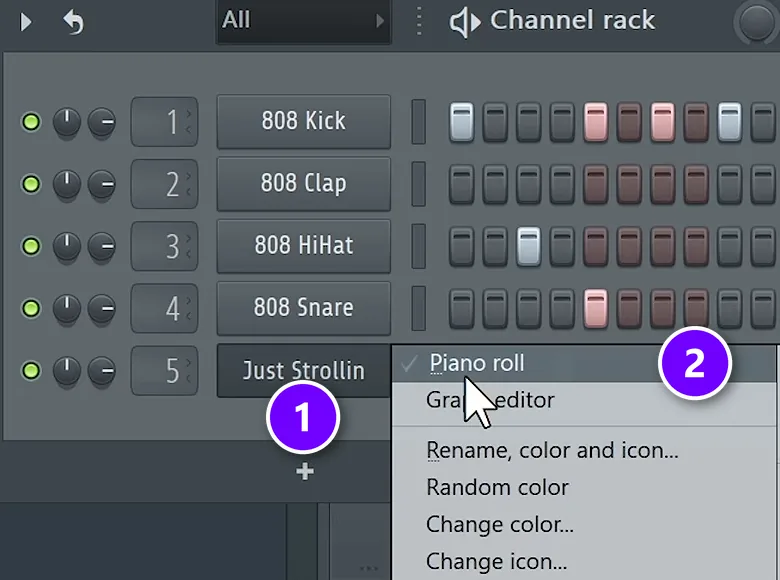Image resolution: width=780 pixels, height=580 pixels.
Task: Click the 808 Kick volume knob
Action: click(x=102, y=122)
